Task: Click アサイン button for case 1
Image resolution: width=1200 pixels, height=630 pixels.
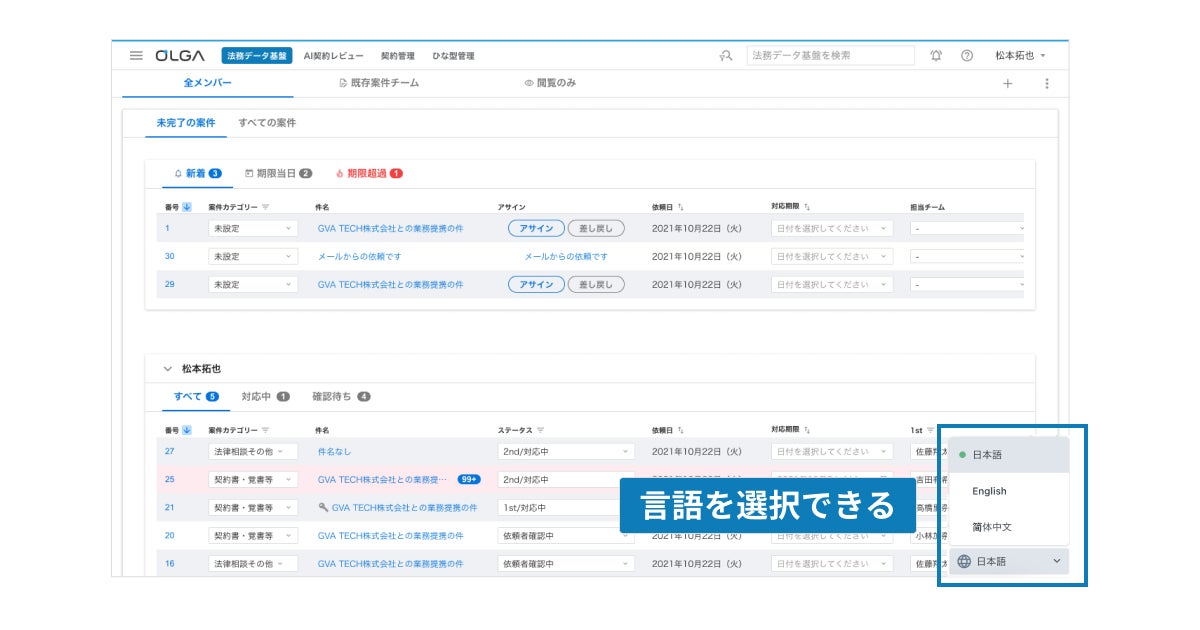Action: coord(537,228)
